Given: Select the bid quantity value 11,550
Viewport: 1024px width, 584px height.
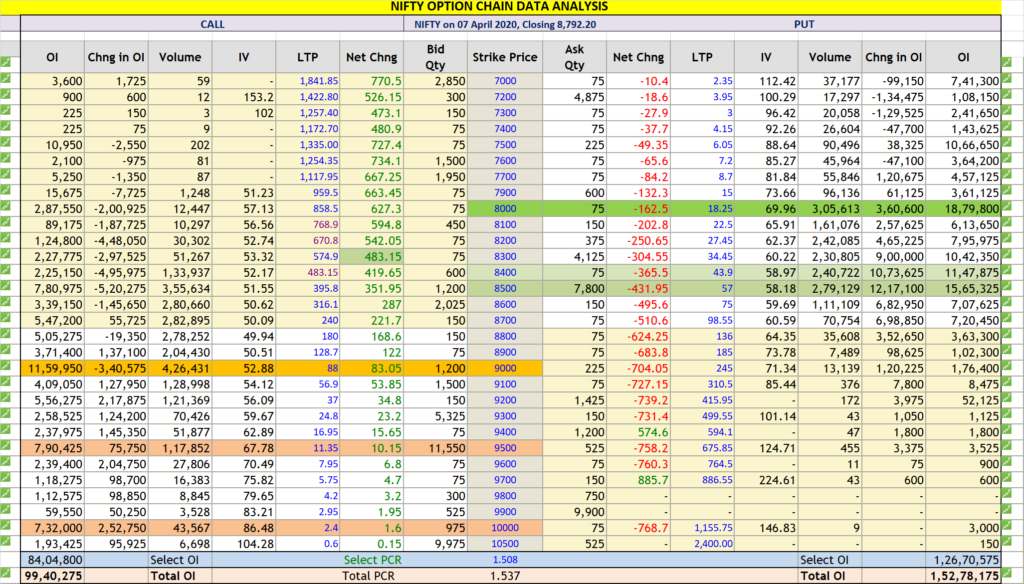Looking at the screenshot, I should click(x=445, y=448).
